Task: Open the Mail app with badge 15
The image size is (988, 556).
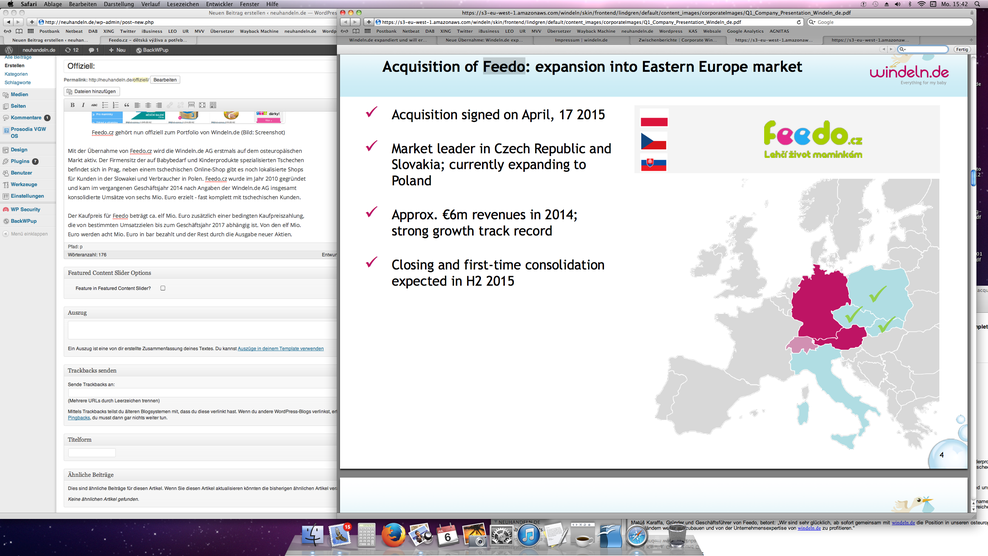Action: point(340,535)
